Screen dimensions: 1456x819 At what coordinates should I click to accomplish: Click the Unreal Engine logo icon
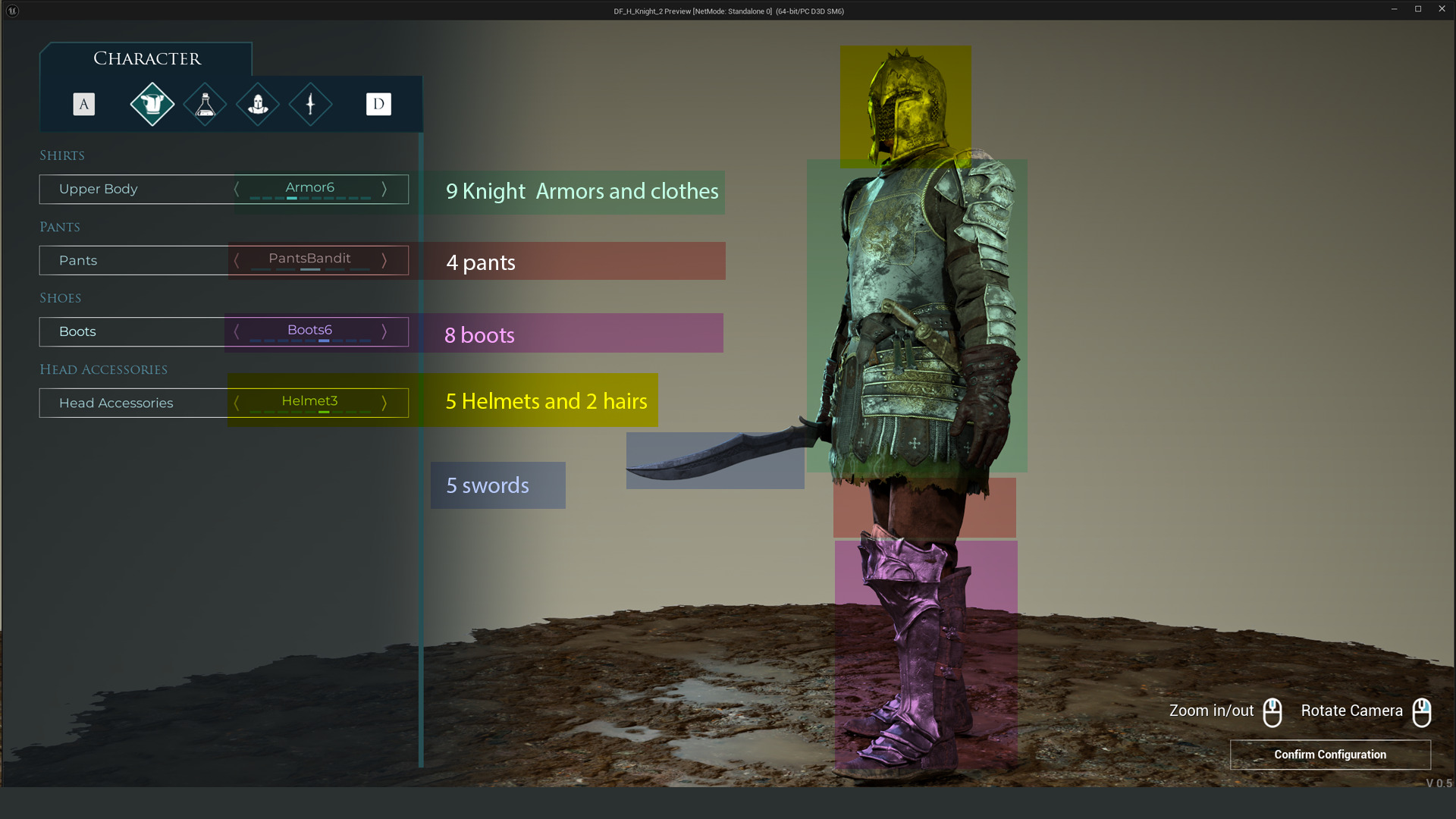(12, 11)
